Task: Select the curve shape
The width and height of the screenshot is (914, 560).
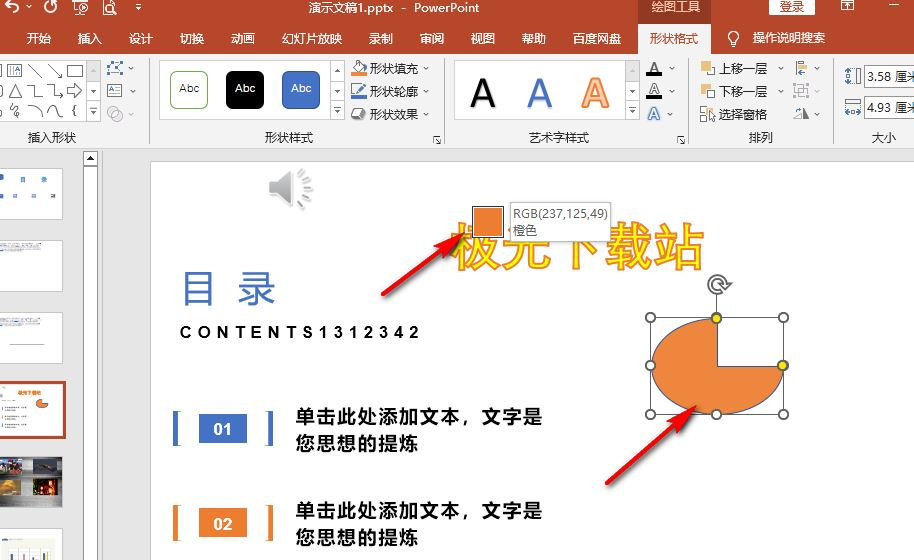Action: (x=55, y=110)
